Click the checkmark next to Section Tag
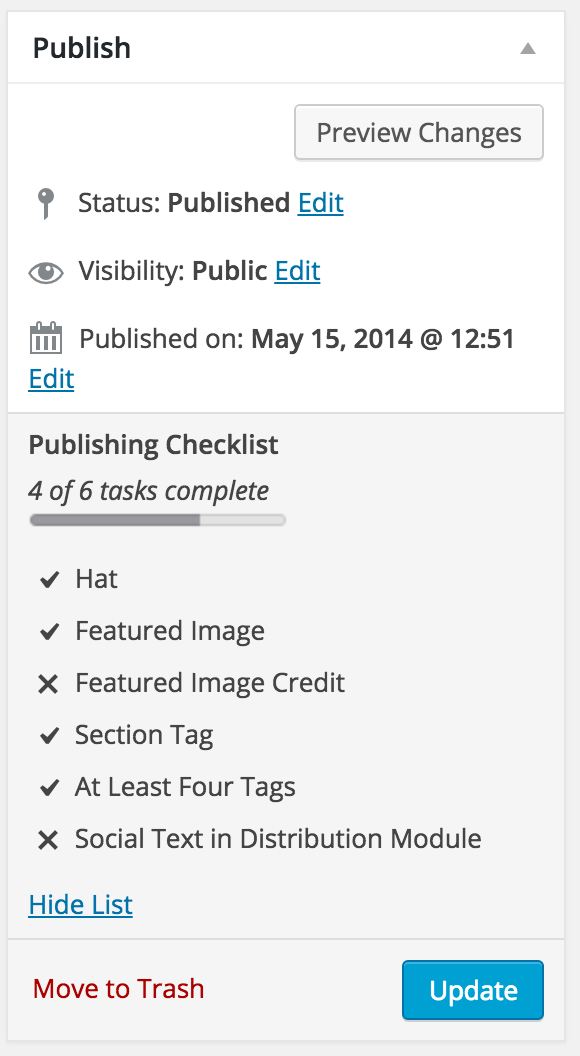This screenshot has height=1056, width=580. coord(49,735)
